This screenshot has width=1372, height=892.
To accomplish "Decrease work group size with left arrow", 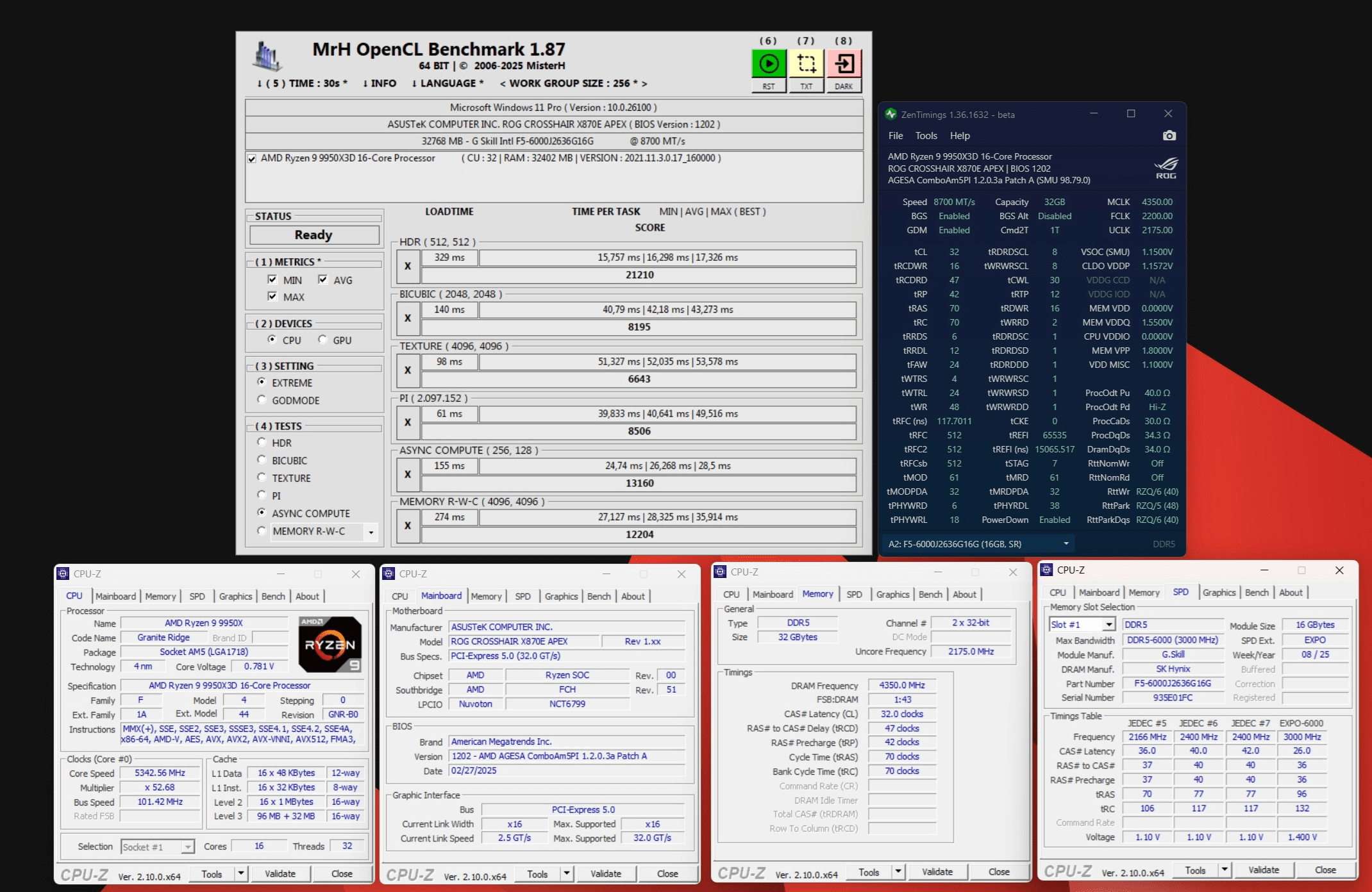I will [x=503, y=83].
